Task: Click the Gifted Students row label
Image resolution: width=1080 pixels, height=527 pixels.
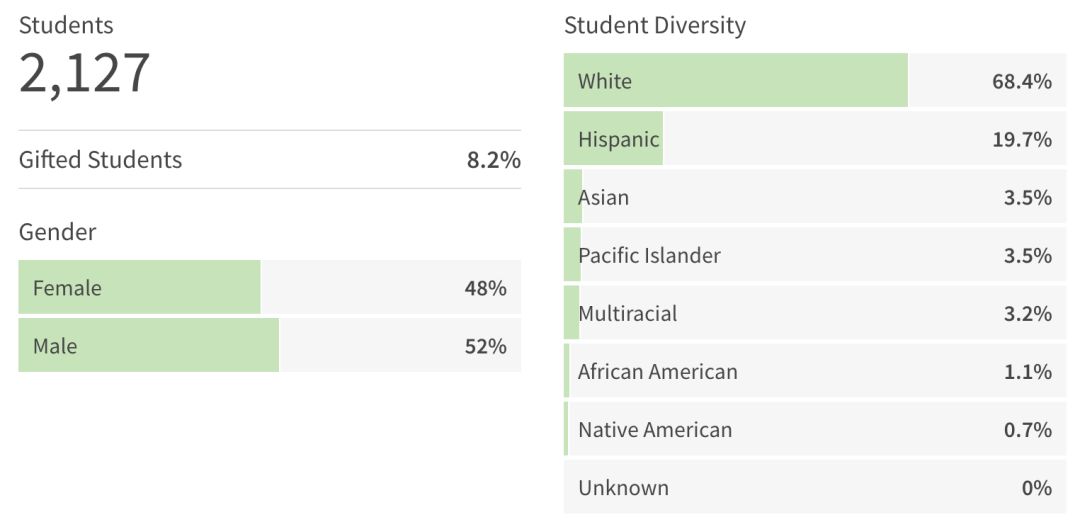Action: pos(100,160)
